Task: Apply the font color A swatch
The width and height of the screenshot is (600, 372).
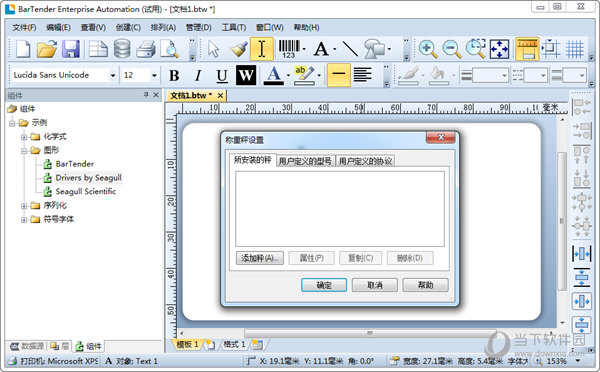Action: click(274, 75)
